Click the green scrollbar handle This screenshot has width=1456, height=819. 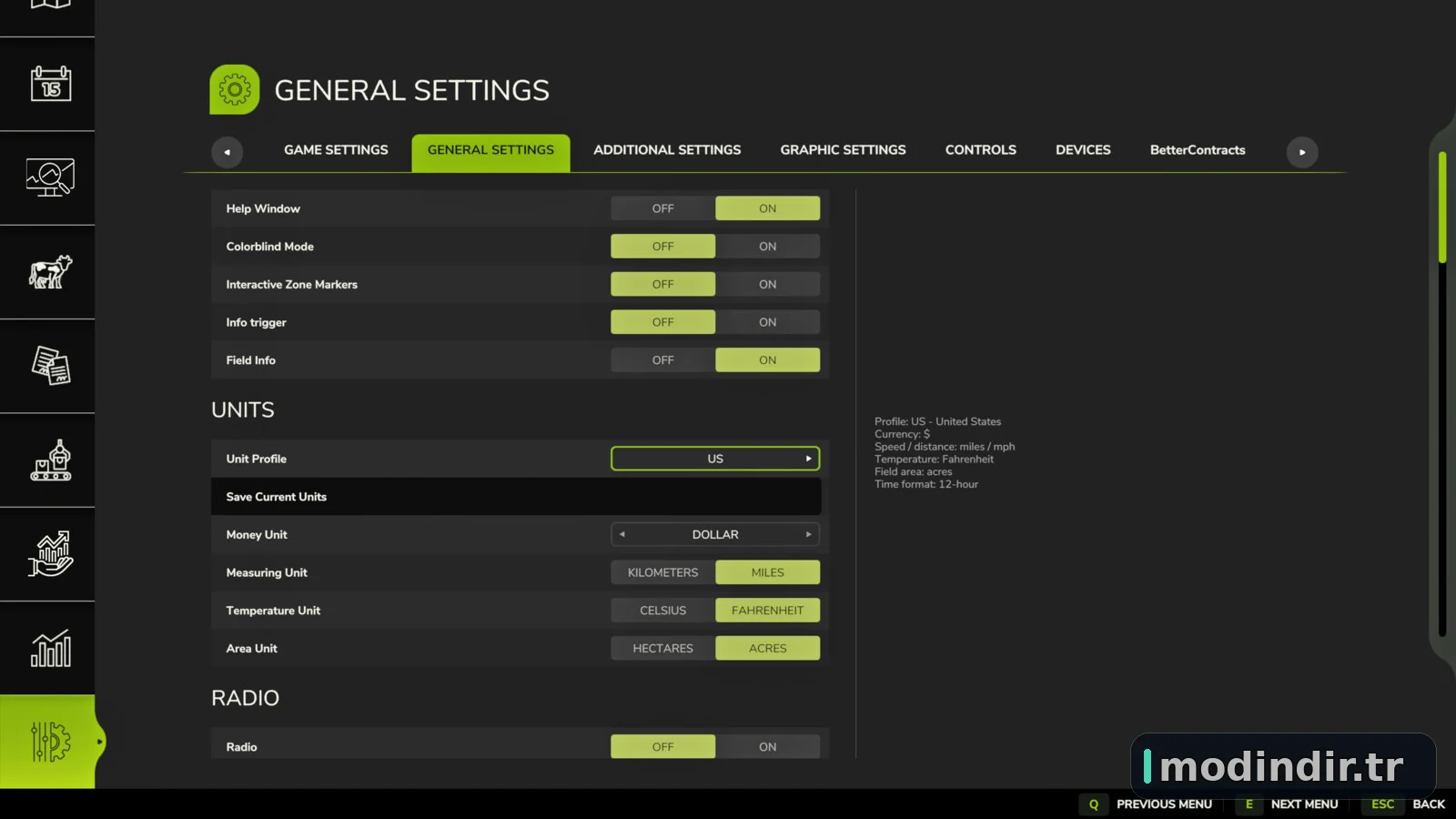coord(1442,207)
